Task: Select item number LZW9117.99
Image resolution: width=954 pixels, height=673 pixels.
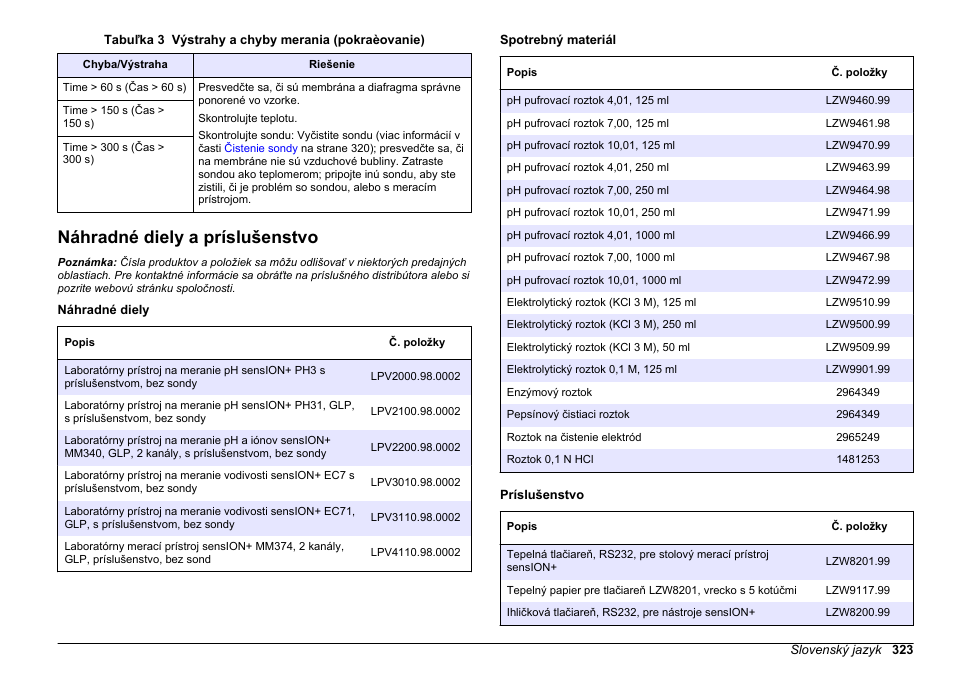Action: 858,590
